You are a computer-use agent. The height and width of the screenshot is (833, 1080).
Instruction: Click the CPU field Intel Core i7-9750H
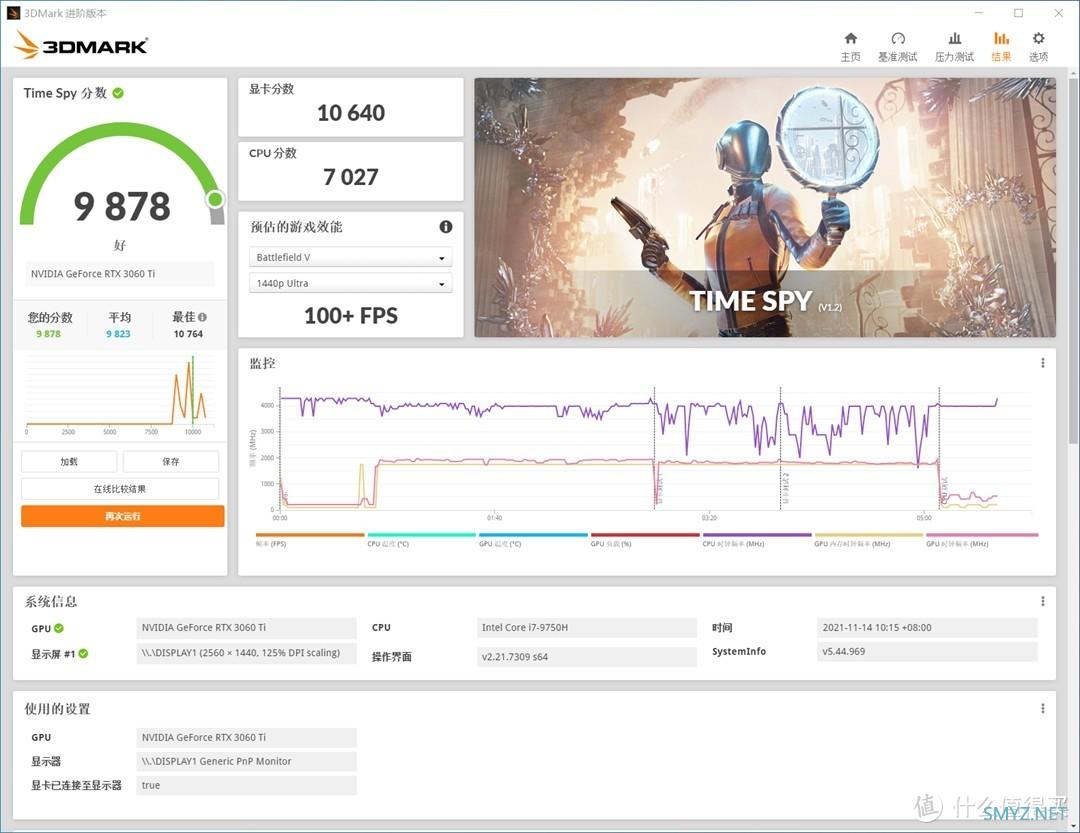pyautogui.click(x=586, y=628)
